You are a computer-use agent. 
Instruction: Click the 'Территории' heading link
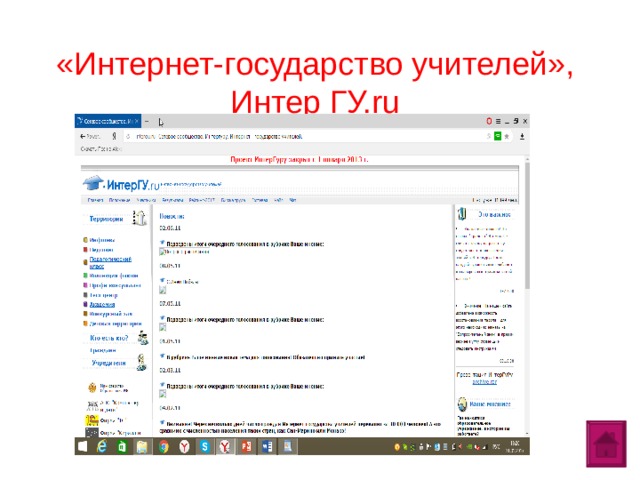tap(106, 219)
